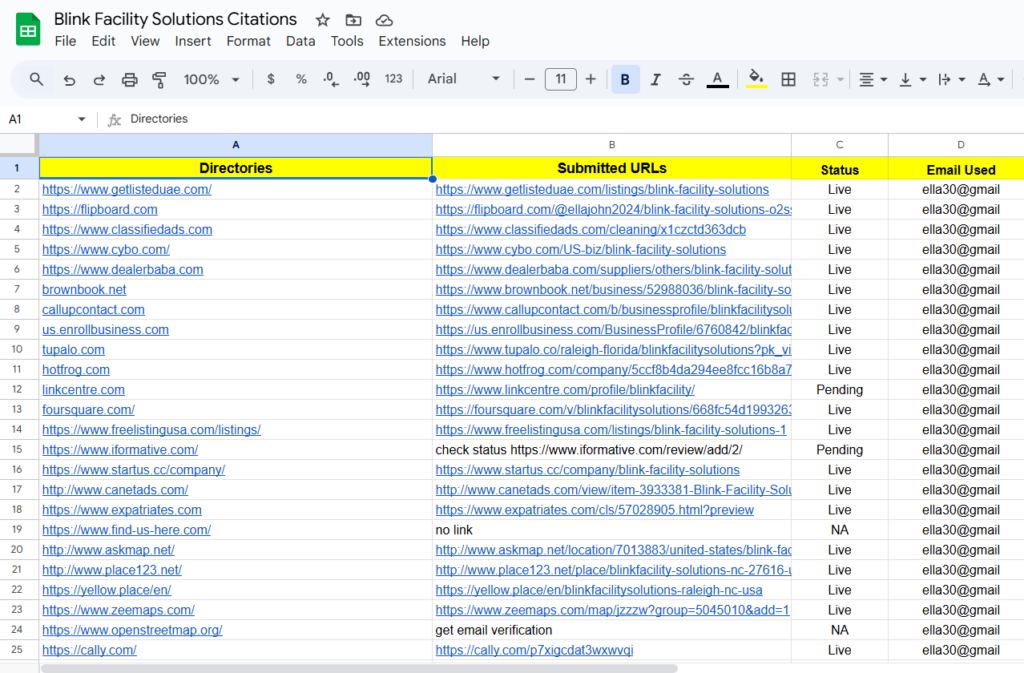
Task: Toggle Strikethrough formatting
Action: [686, 79]
